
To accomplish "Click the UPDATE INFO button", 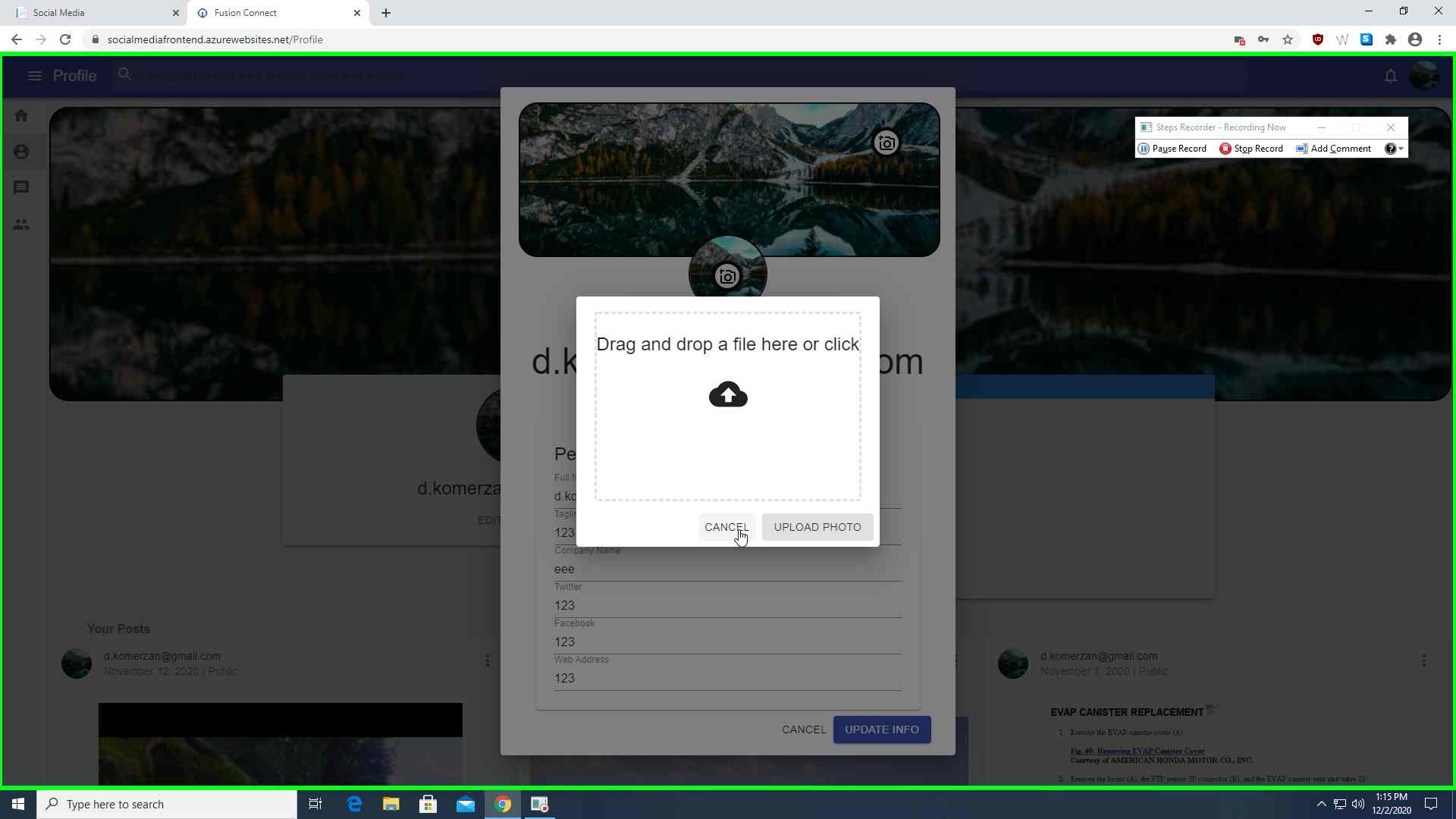I will click(x=882, y=730).
